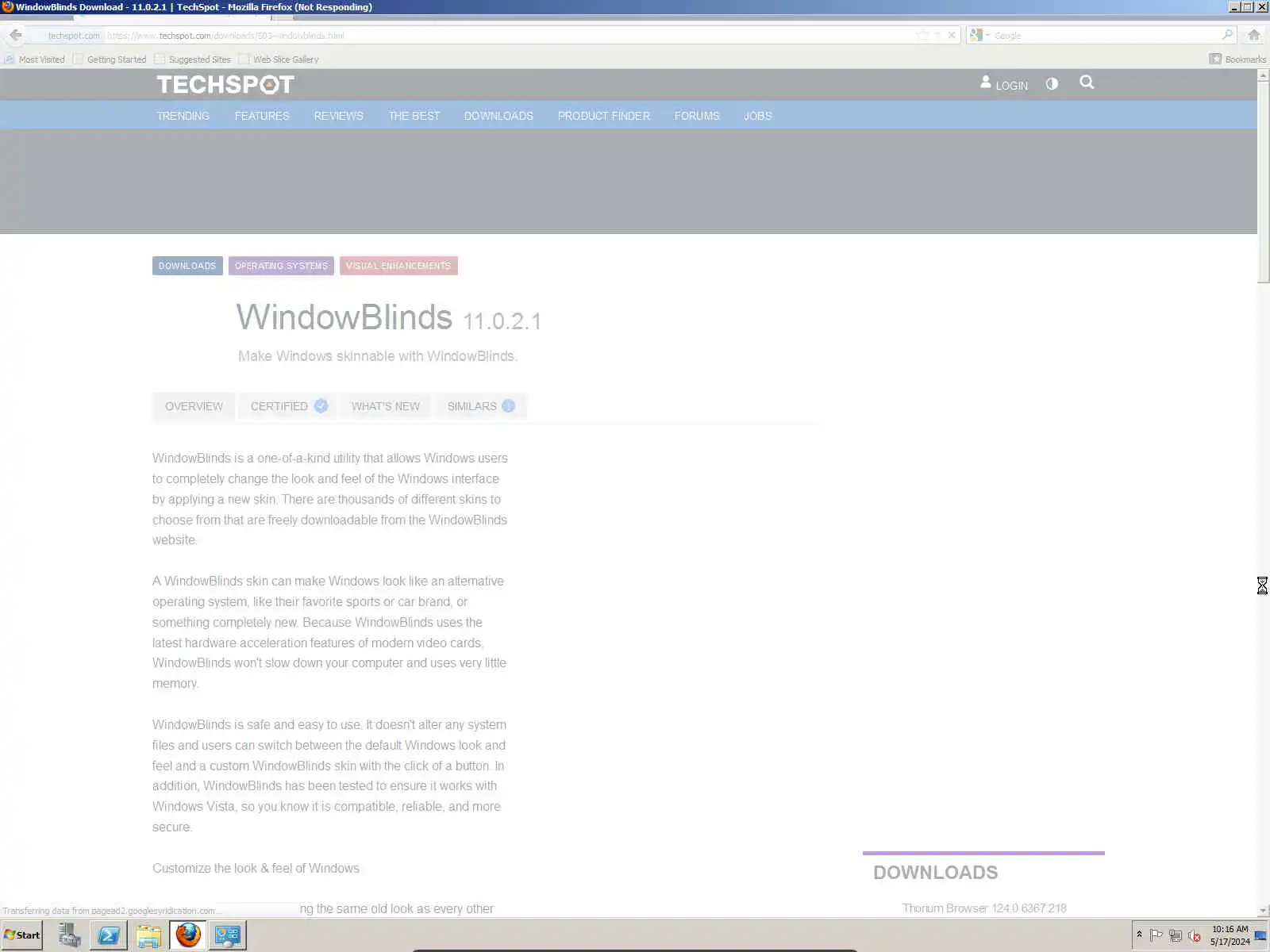Open the DOWNLOADS navigation menu

point(498,116)
